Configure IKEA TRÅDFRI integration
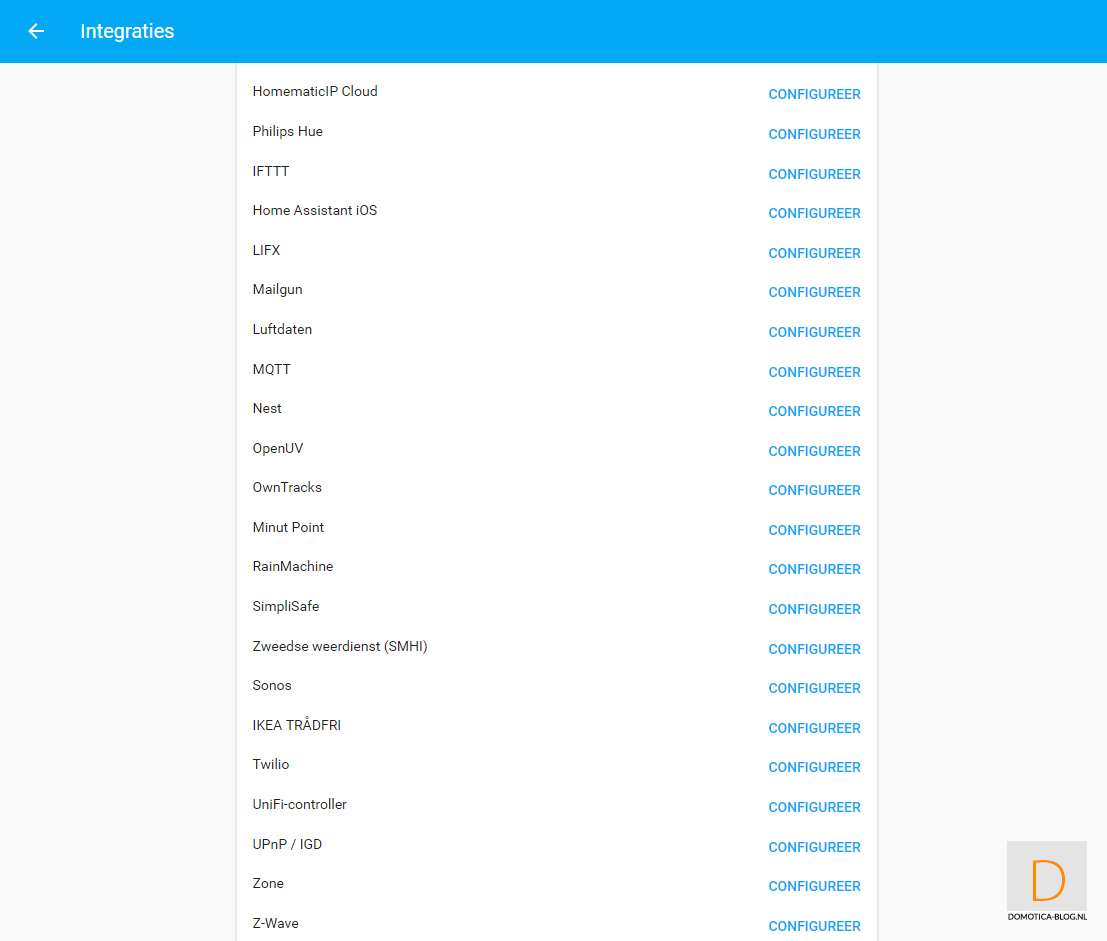This screenshot has height=941, width=1107. tap(814, 728)
